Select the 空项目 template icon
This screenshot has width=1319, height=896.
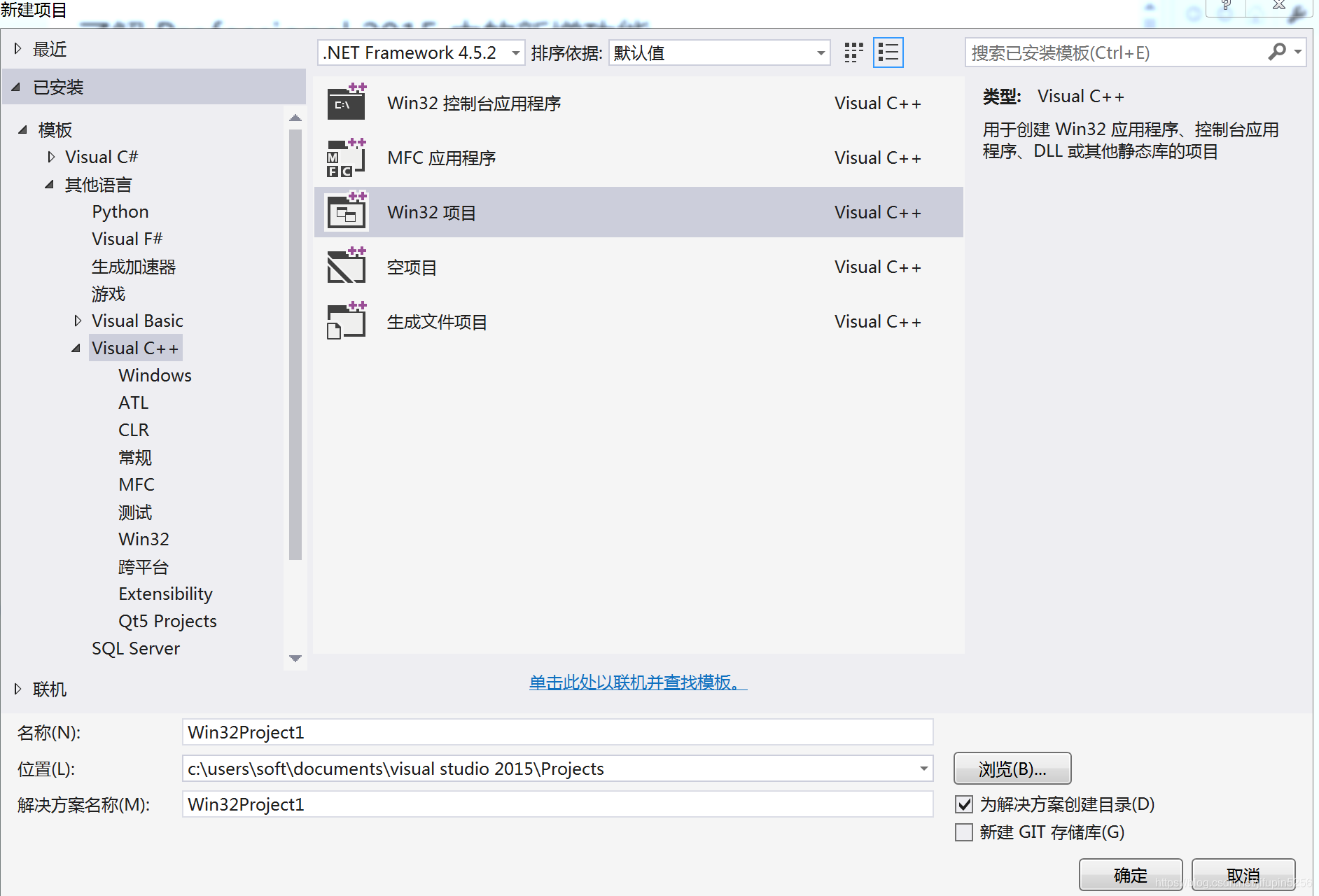pyautogui.click(x=346, y=266)
